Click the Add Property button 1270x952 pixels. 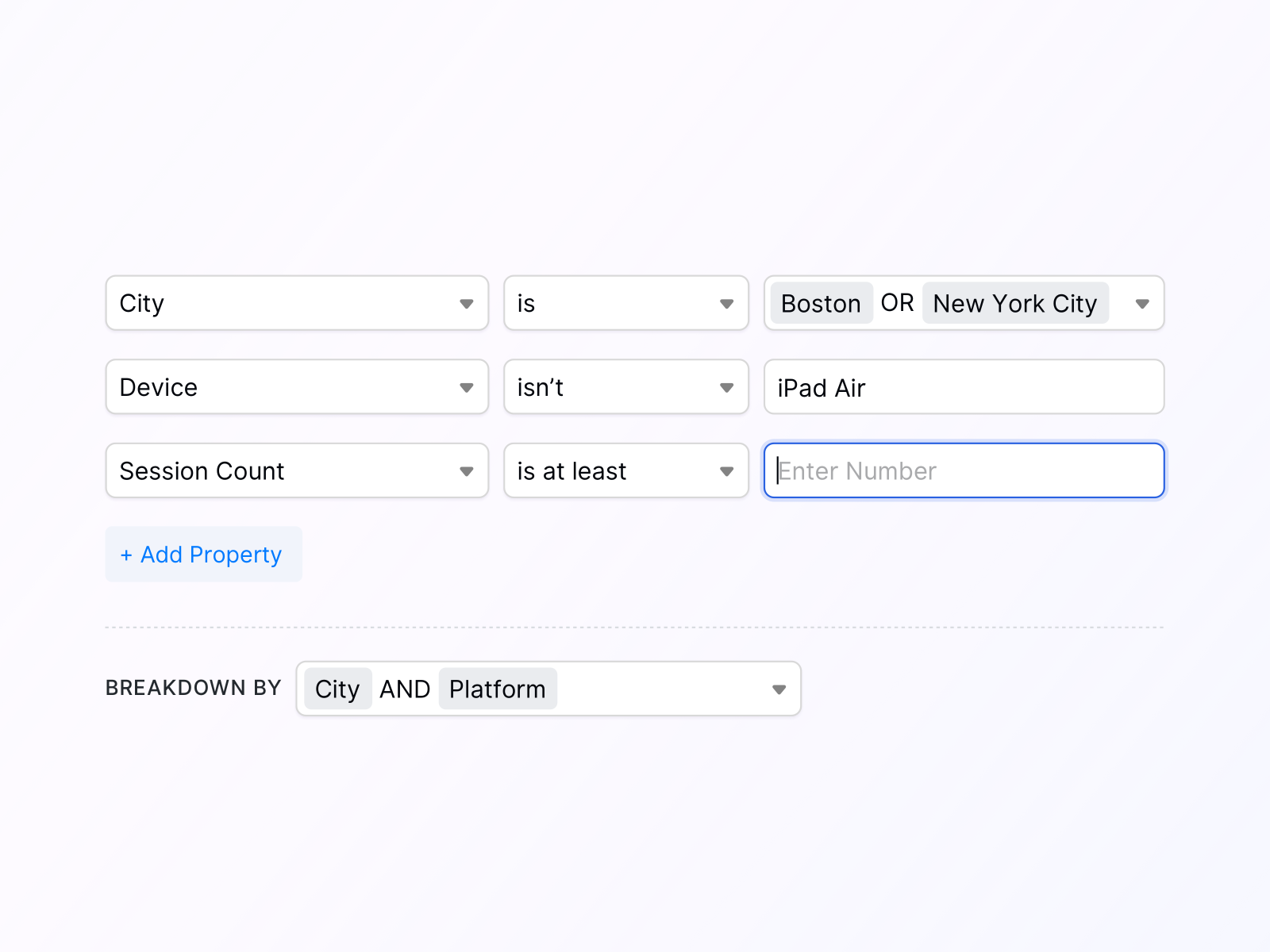coord(203,555)
